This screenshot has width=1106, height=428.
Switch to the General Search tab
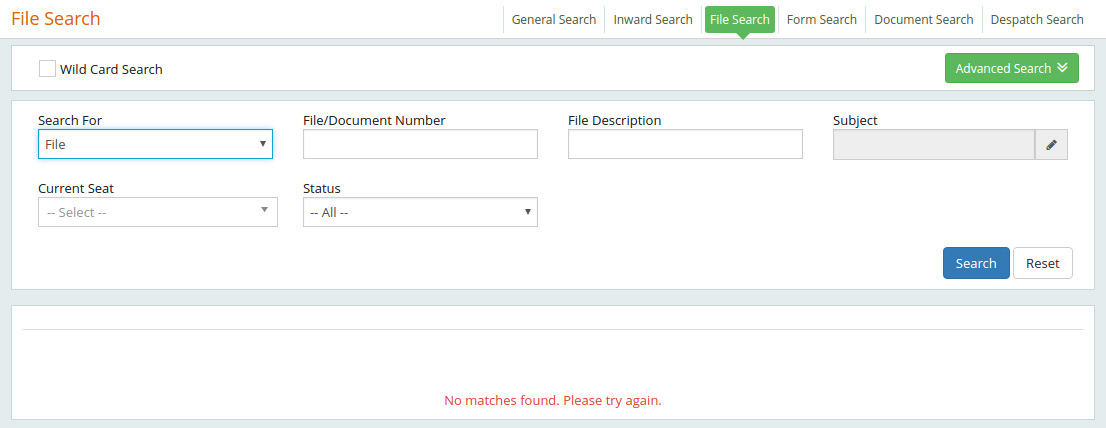553,19
